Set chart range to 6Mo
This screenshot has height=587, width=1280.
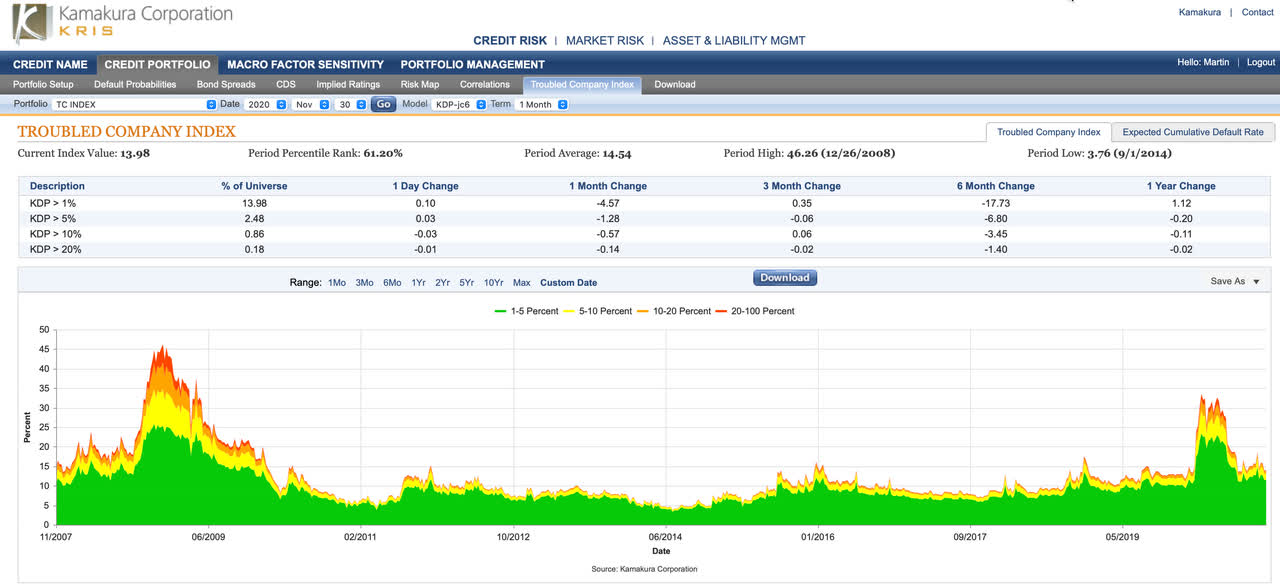392,283
